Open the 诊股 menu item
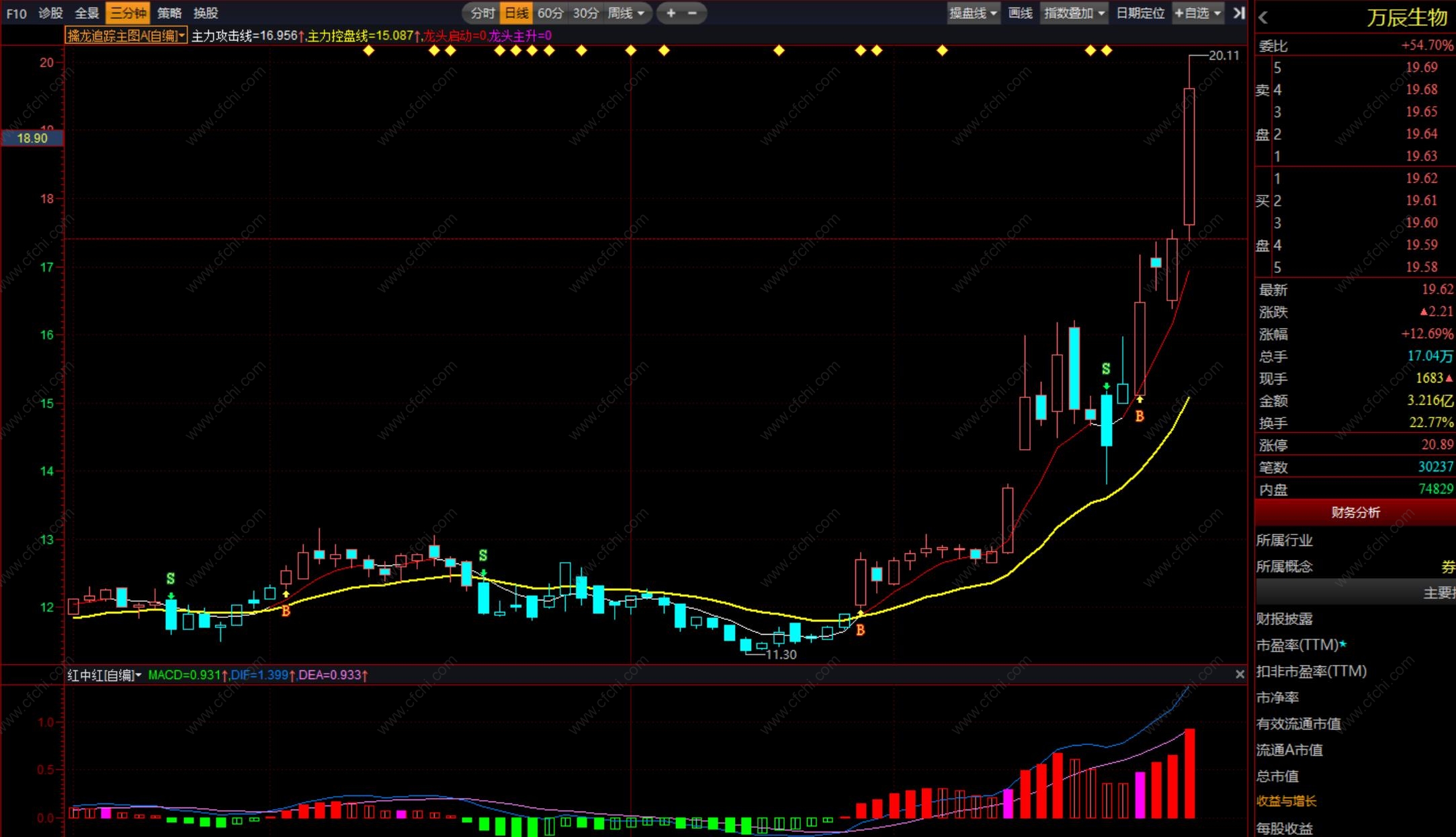1456x837 pixels. 50,13
